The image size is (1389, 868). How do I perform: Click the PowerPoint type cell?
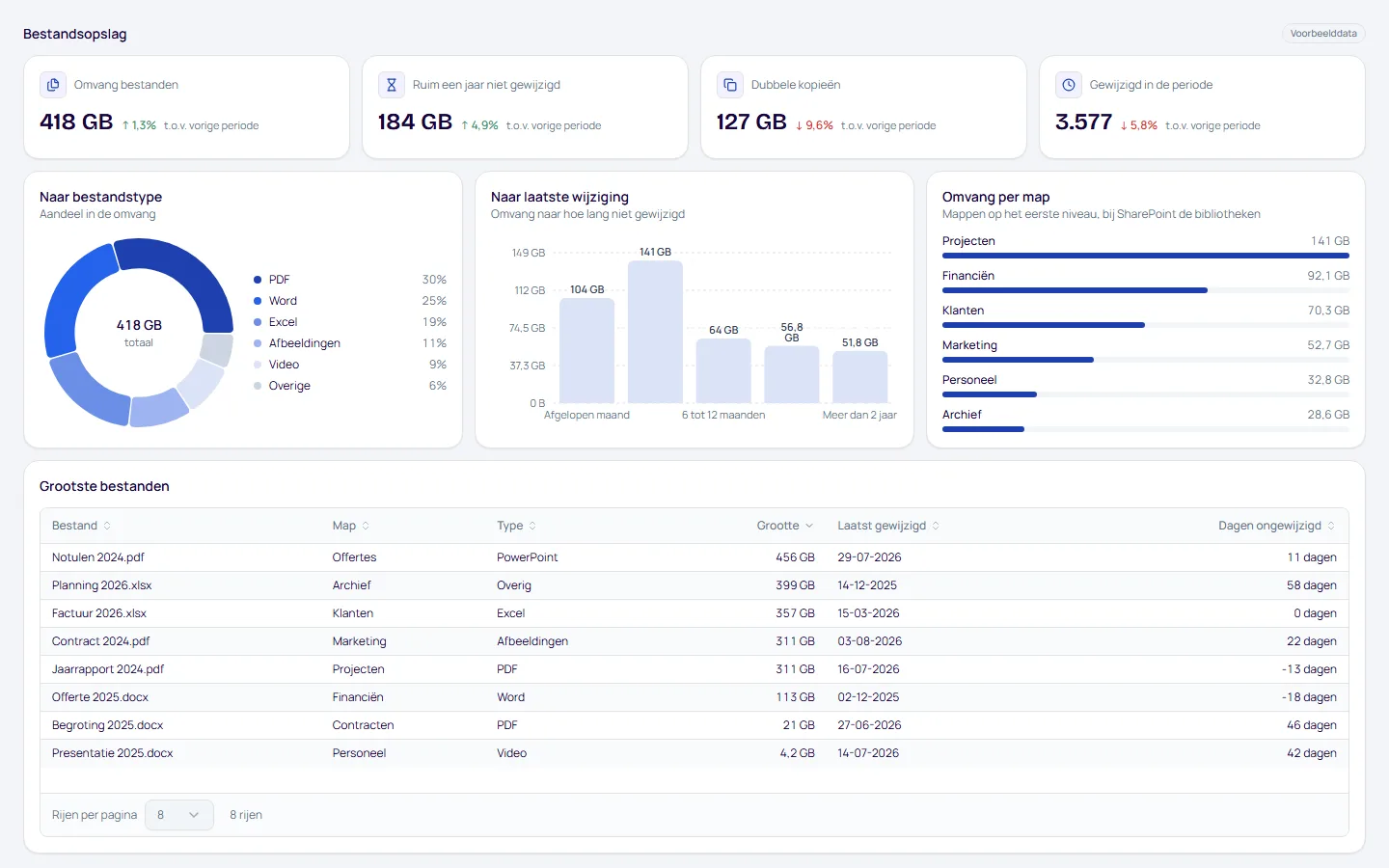click(528, 557)
